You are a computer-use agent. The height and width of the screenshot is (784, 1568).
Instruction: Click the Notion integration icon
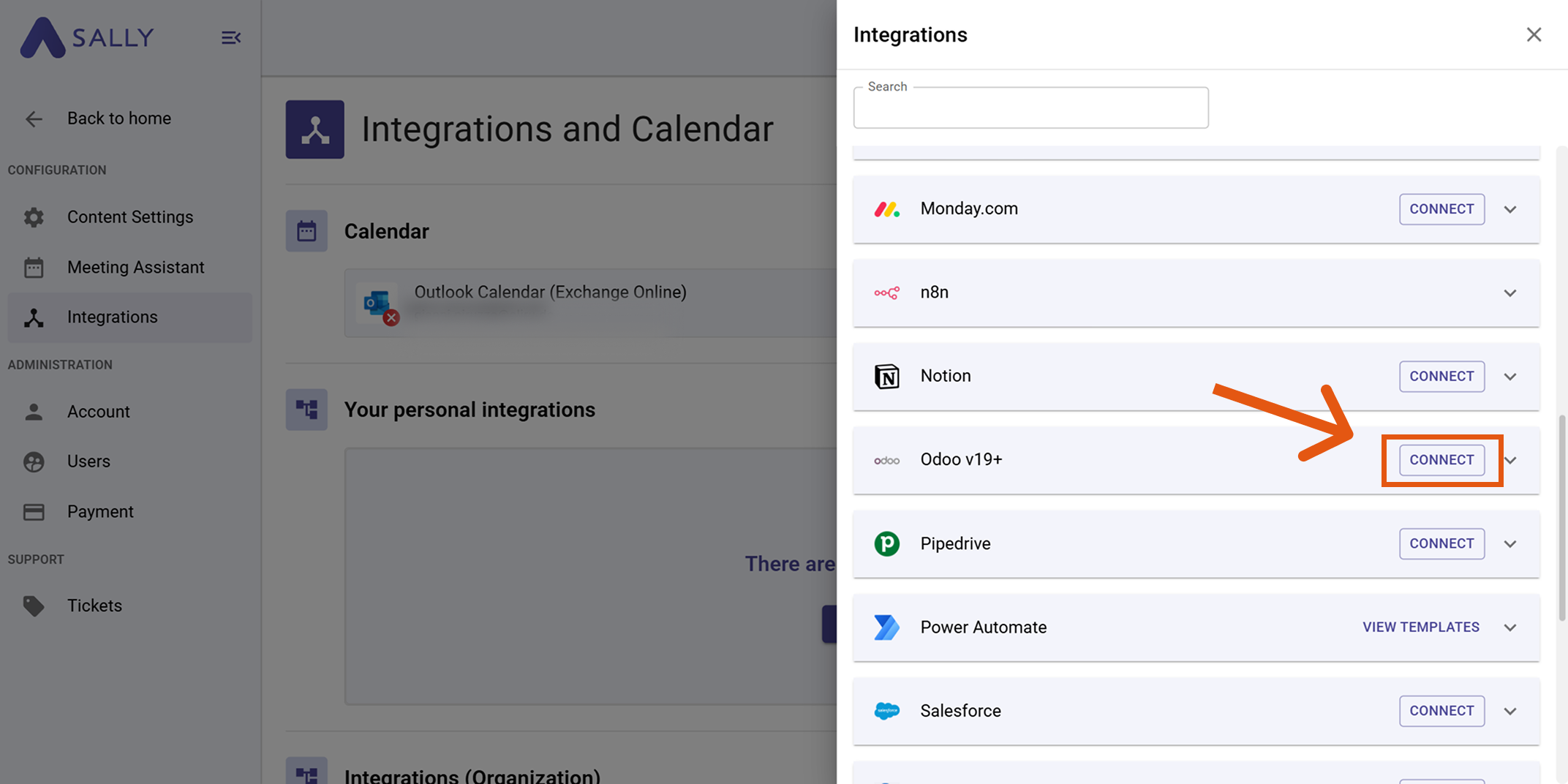click(886, 377)
